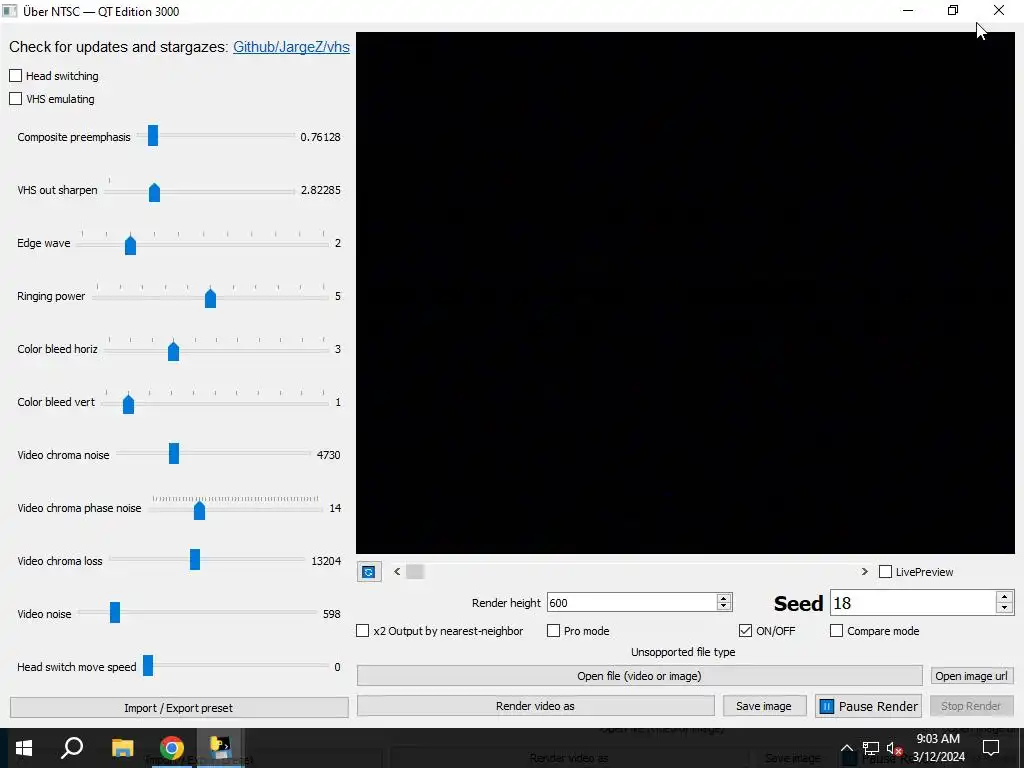Click Open file (video or image) button
Screen dimensions: 1024x768
click(x=639, y=676)
